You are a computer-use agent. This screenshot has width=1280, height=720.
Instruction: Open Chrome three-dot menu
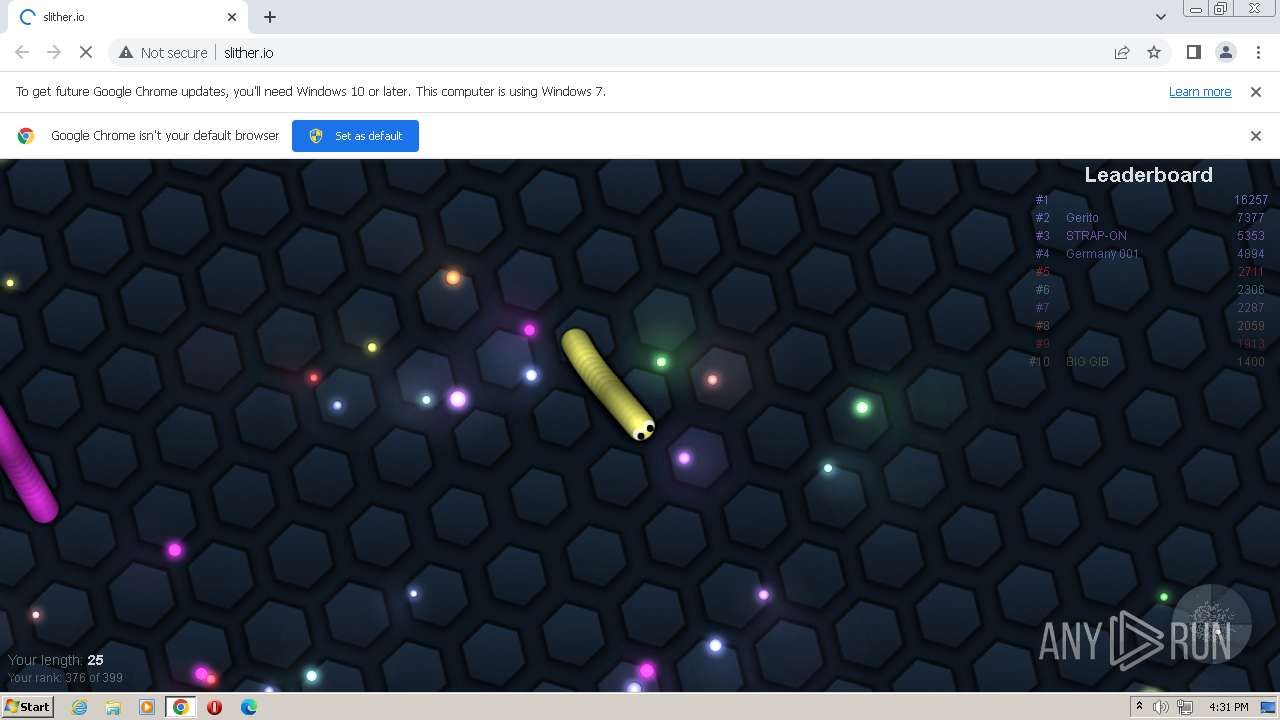pos(1257,52)
